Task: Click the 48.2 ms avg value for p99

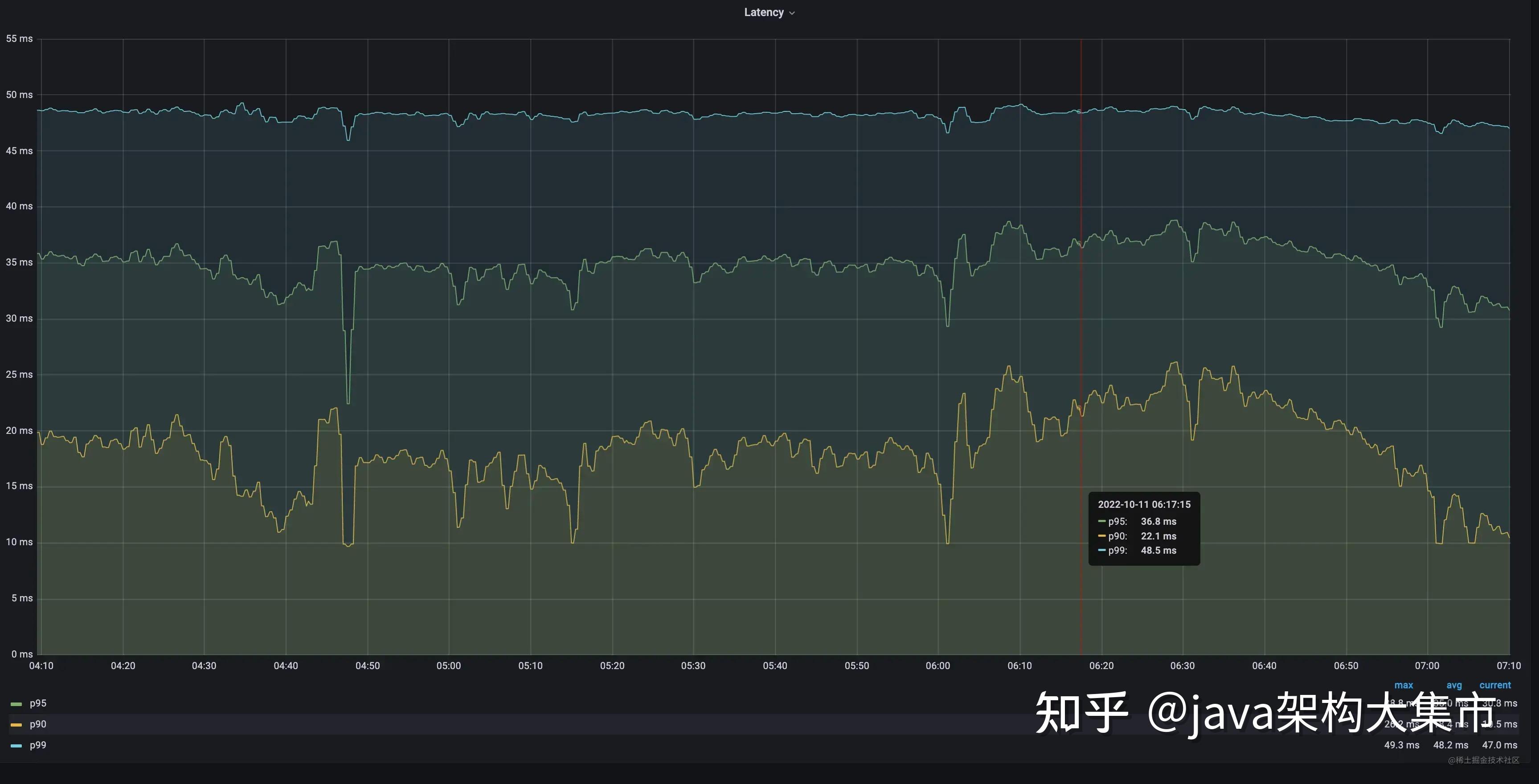Action: tap(1451, 745)
